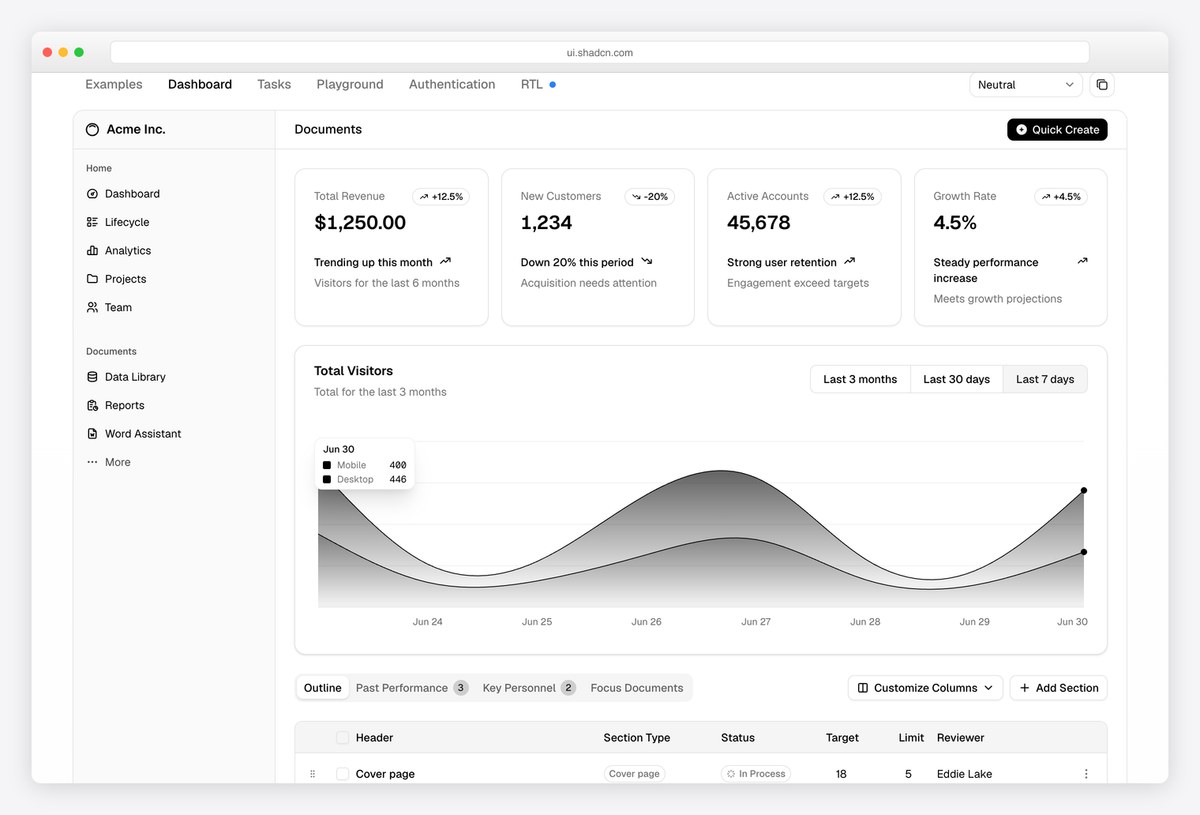1200x815 pixels.
Task: Click the Acme Inc. logo icon
Action: [x=93, y=130]
